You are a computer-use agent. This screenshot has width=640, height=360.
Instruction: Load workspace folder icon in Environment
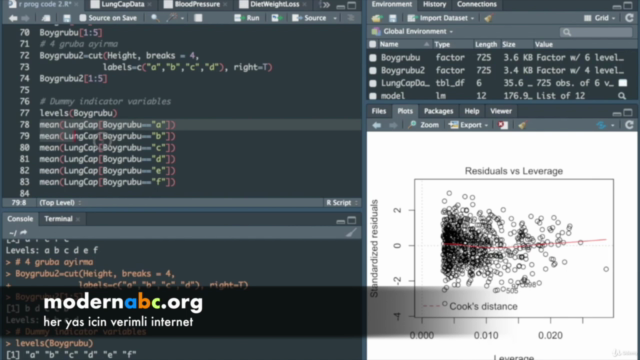click(x=377, y=18)
